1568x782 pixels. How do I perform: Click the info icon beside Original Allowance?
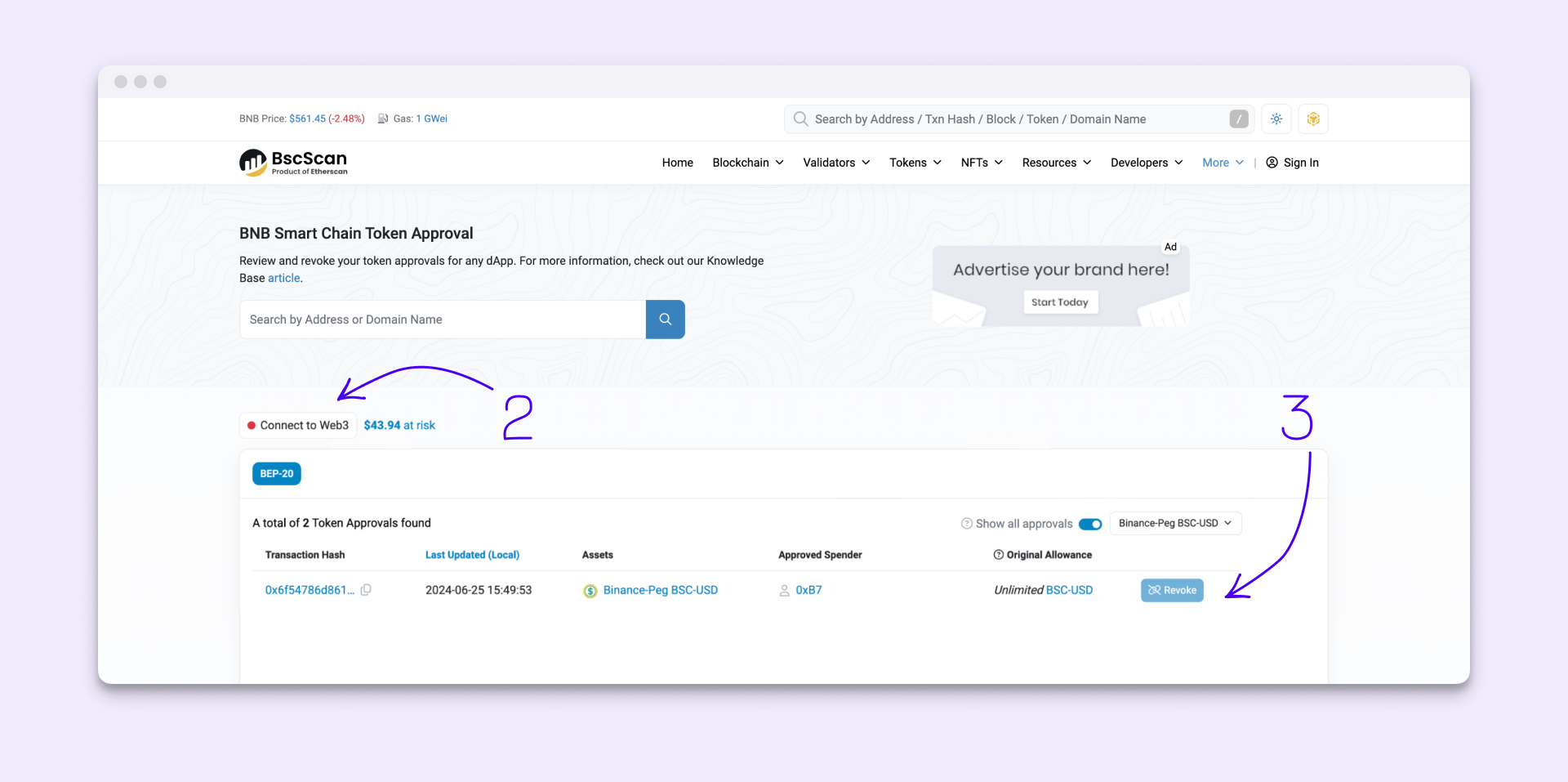coord(999,555)
